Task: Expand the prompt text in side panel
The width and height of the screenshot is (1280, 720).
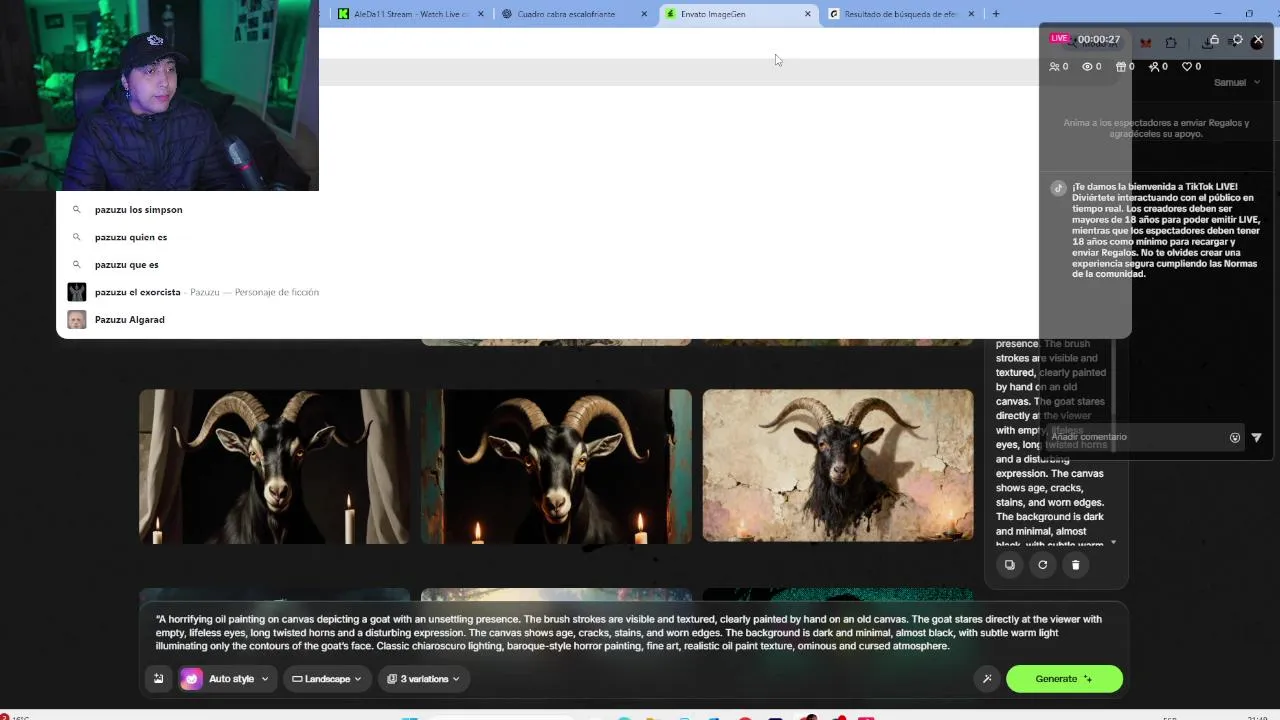Action: click(x=1113, y=543)
